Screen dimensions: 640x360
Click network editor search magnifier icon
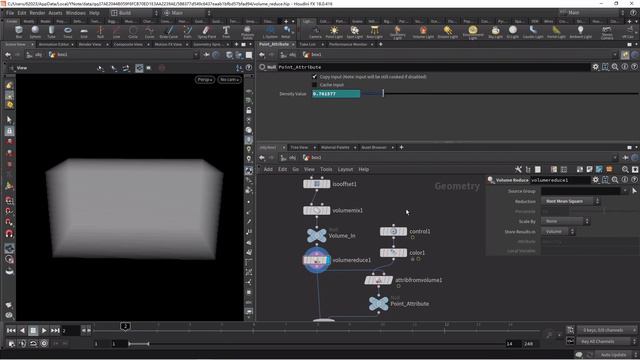625,169
